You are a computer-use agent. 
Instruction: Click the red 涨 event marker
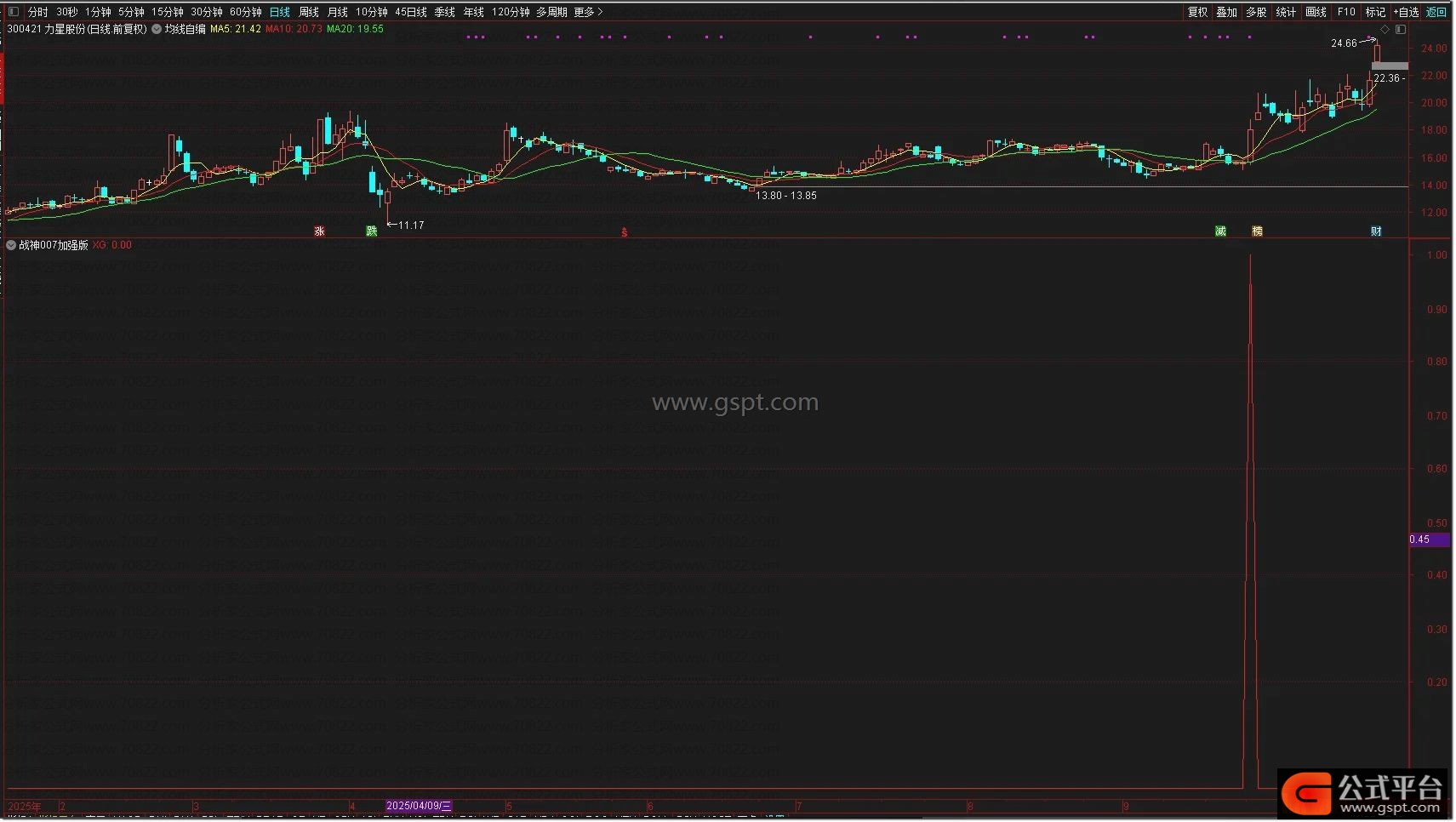pos(320,231)
